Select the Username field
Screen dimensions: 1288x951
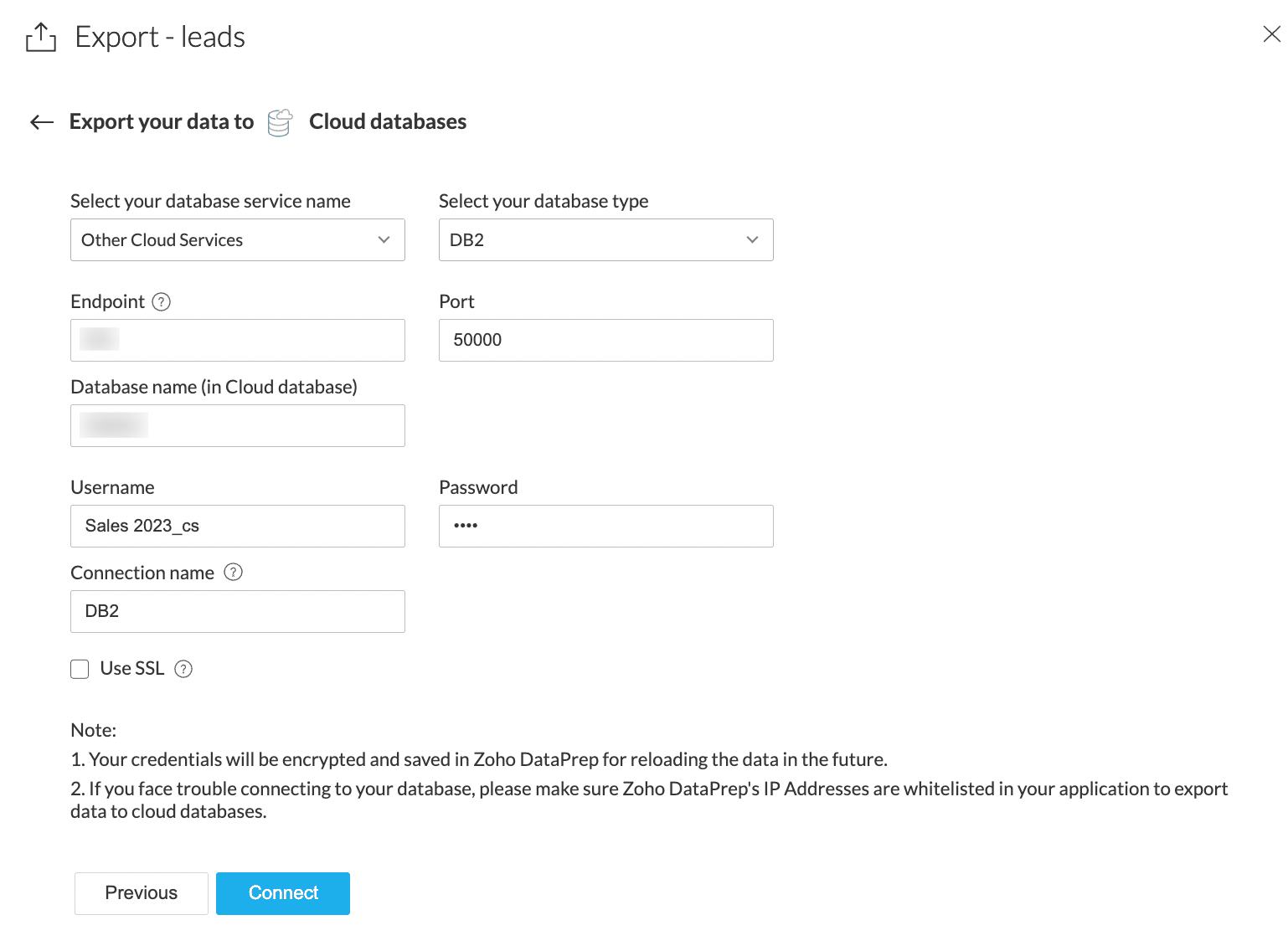click(237, 527)
